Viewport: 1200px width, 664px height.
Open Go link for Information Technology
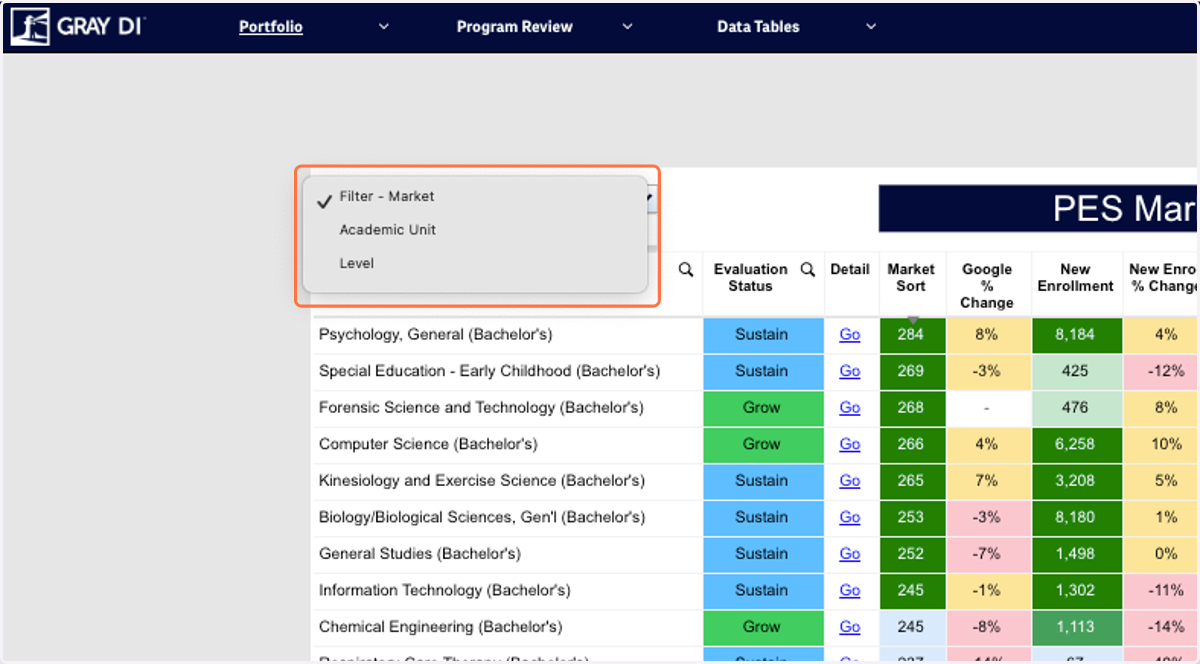point(850,590)
